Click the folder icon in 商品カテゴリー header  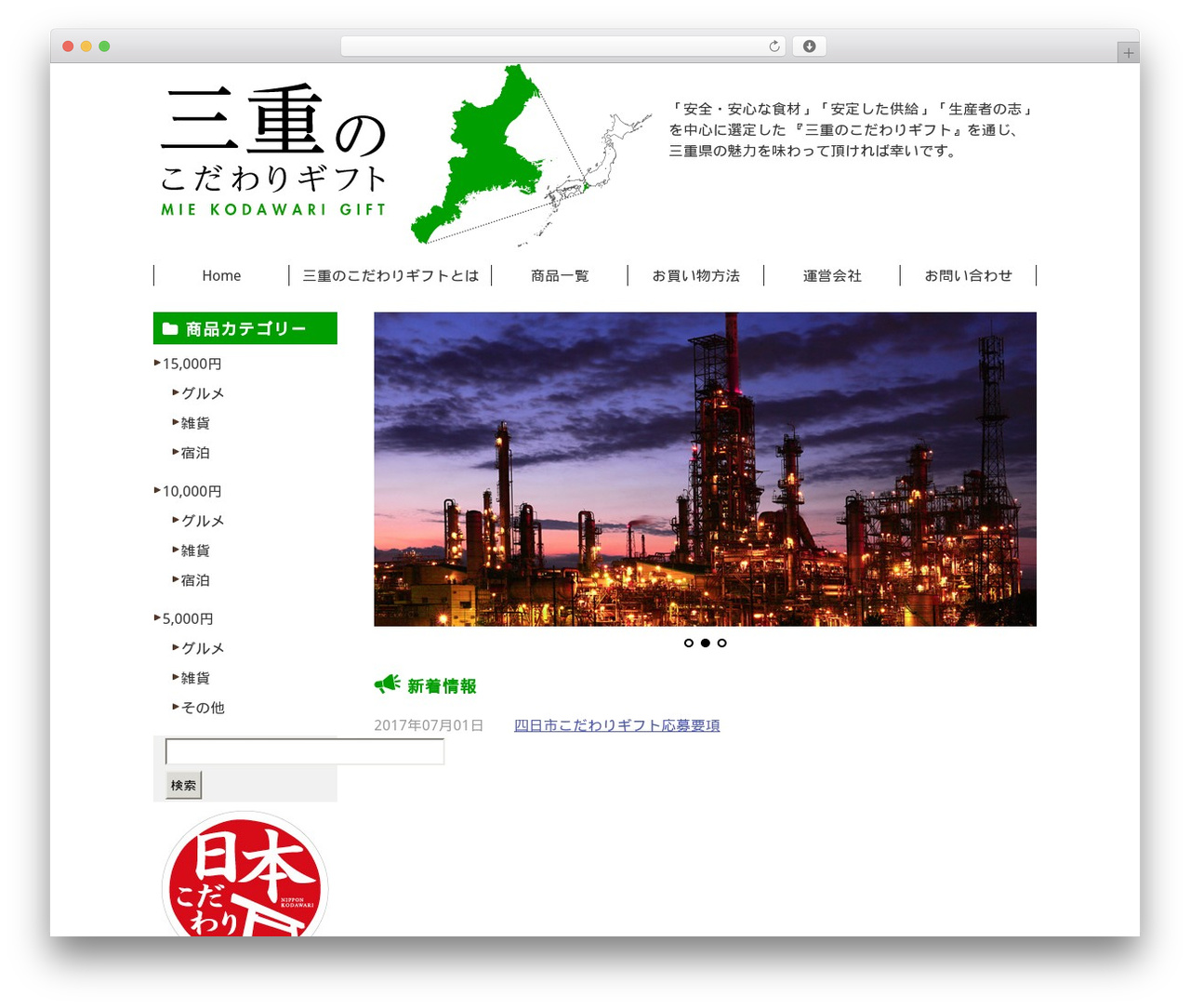click(x=170, y=328)
